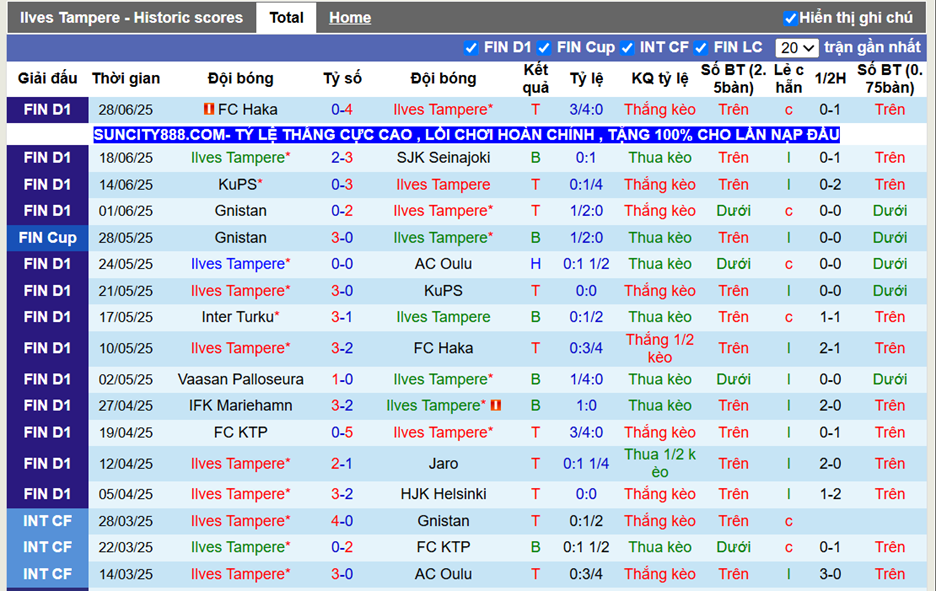Click the Tỷ số column header
This screenshot has width=936, height=591.
(x=342, y=78)
